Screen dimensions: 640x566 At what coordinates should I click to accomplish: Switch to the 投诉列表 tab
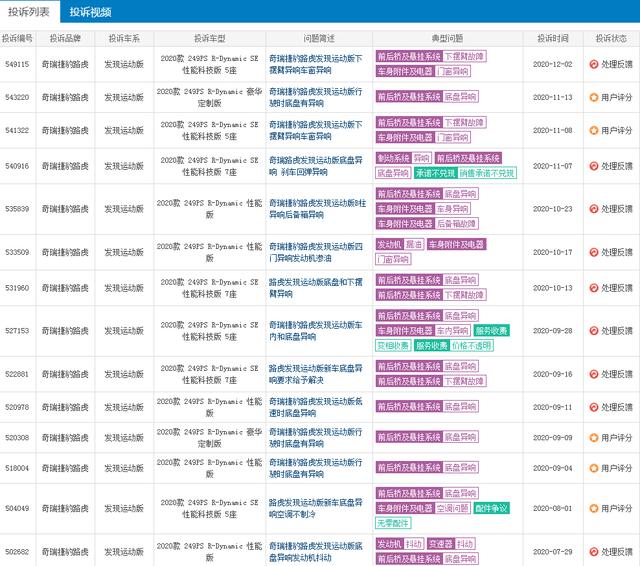(29, 12)
